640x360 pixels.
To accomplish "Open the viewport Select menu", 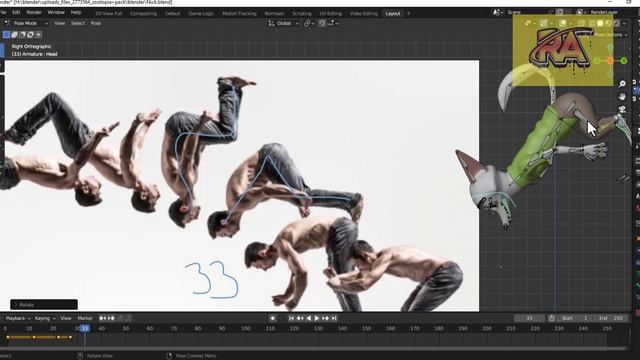I will point(78,23).
